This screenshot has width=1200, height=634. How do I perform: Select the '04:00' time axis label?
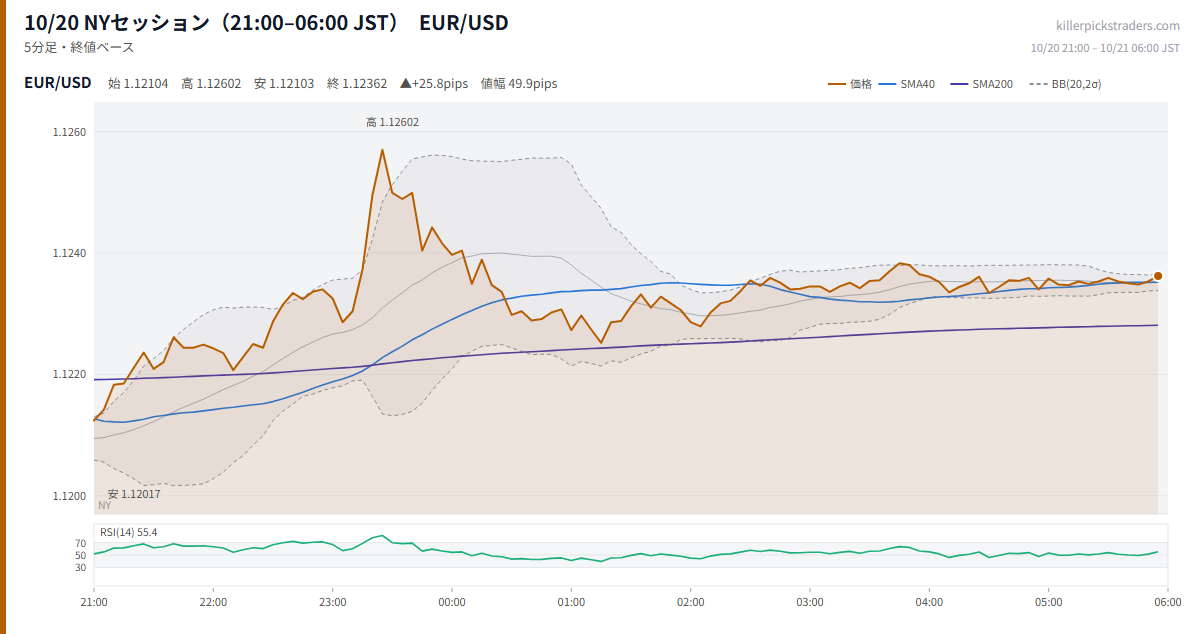(929, 602)
